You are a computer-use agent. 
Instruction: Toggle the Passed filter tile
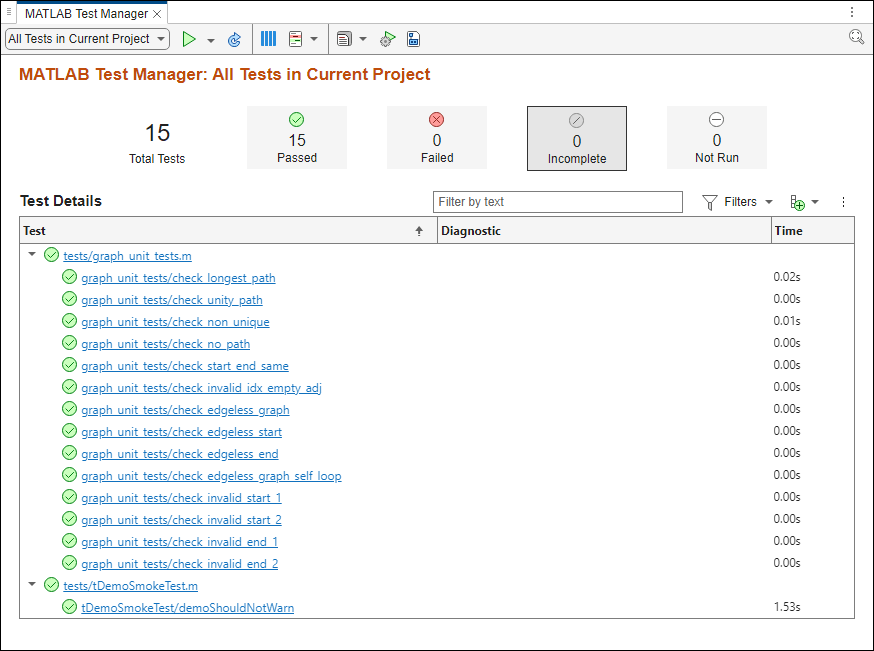(x=297, y=138)
